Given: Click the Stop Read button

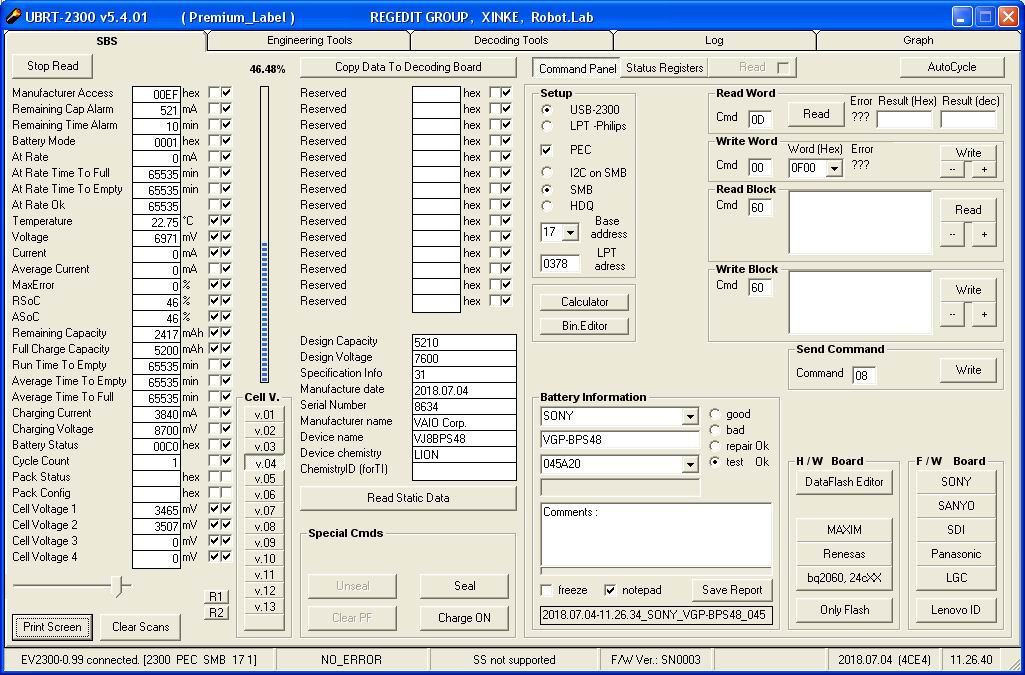Looking at the screenshot, I should click(52, 66).
